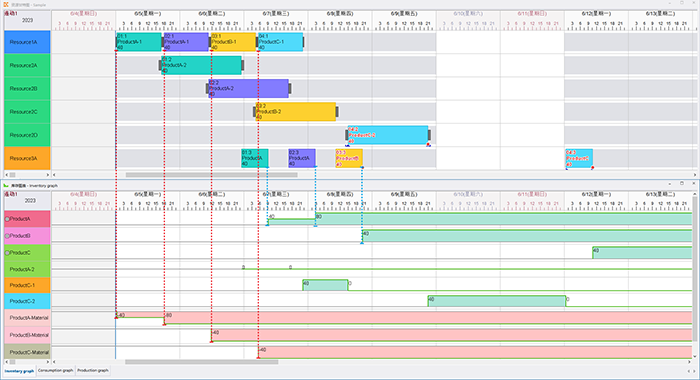The image size is (700, 380).
Task: Open the Production graph tab
Action: tap(93, 371)
